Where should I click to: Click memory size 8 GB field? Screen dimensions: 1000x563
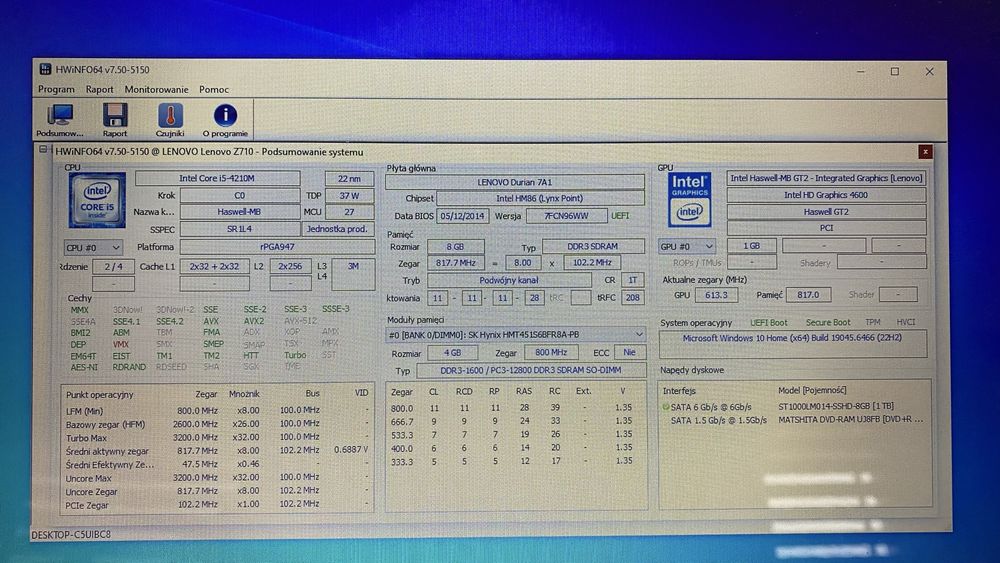pyautogui.click(x=455, y=247)
